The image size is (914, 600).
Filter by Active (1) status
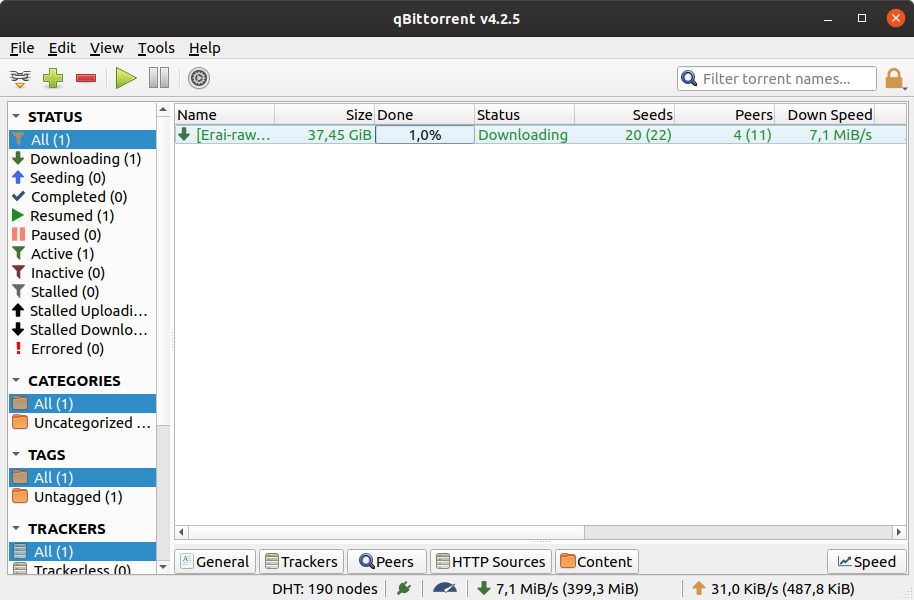[83, 254]
